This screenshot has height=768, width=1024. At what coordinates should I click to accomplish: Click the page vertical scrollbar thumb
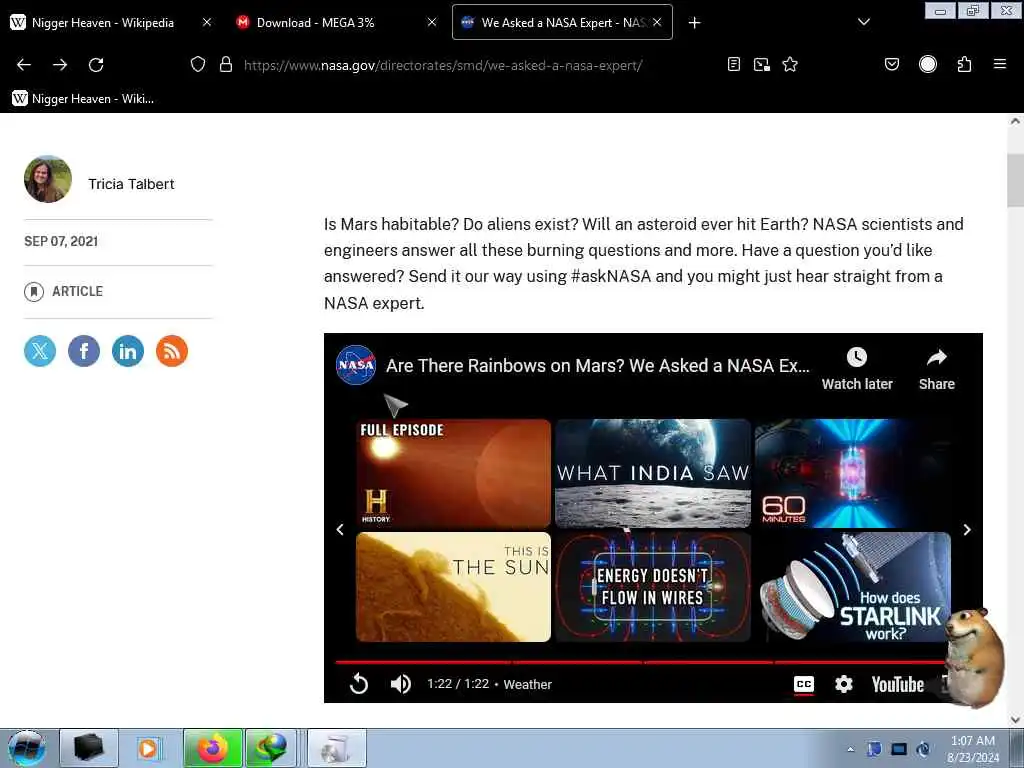[x=1016, y=180]
